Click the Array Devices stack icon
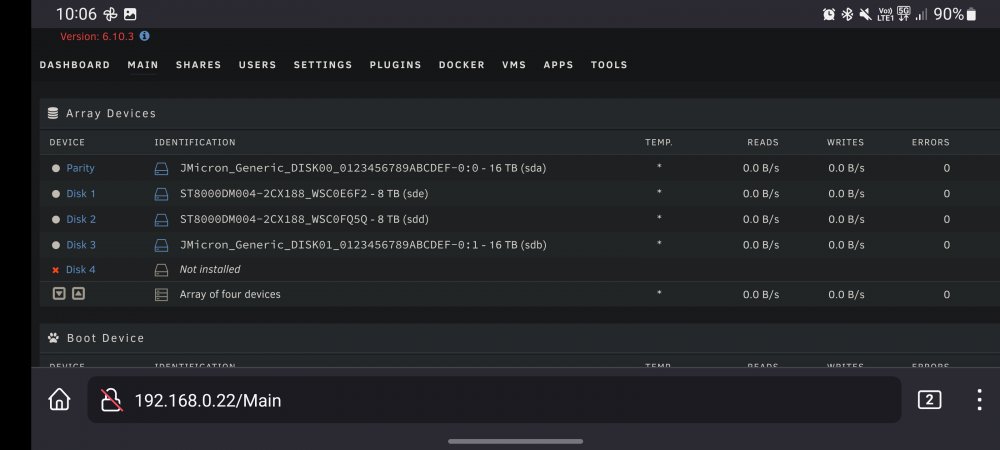The width and height of the screenshot is (1000, 450). pos(53,113)
